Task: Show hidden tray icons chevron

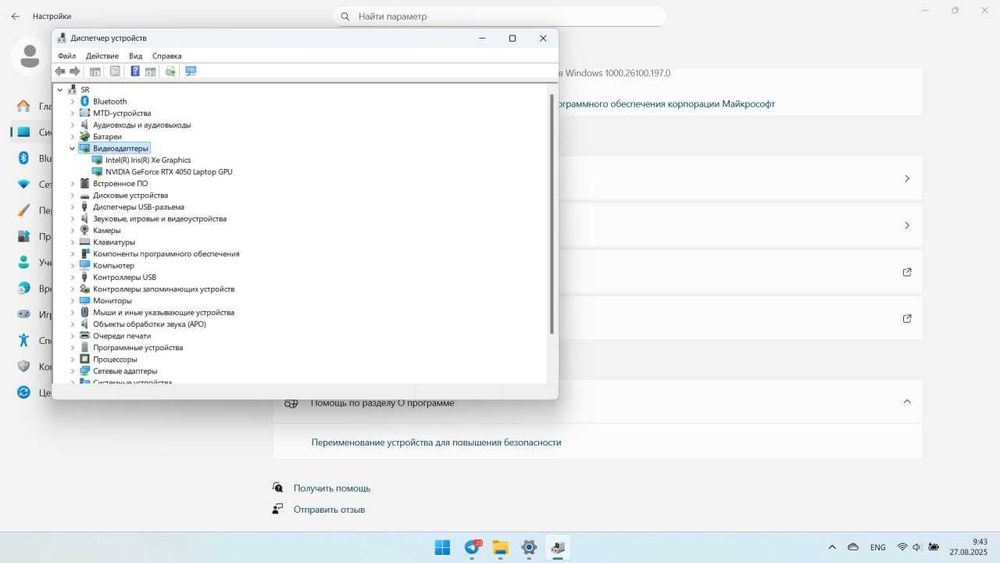Action: pyautogui.click(x=832, y=548)
